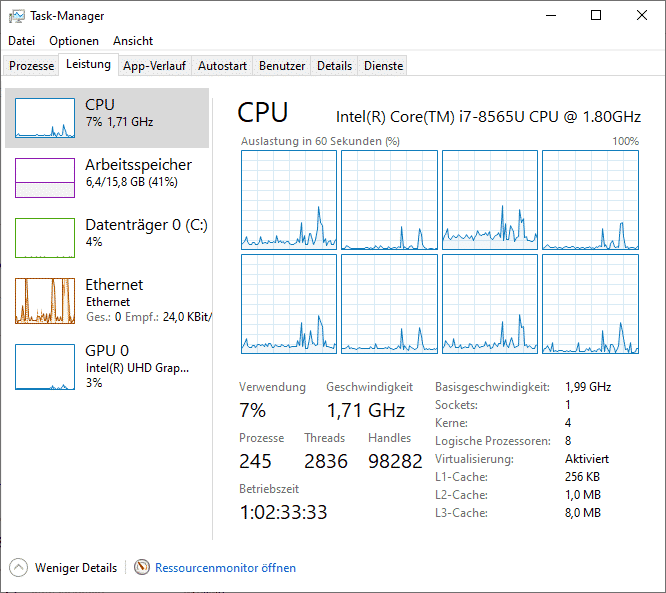Click the L1-Cache value 256 KB
This screenshot has width=666, height=593.
click(582, 477)
